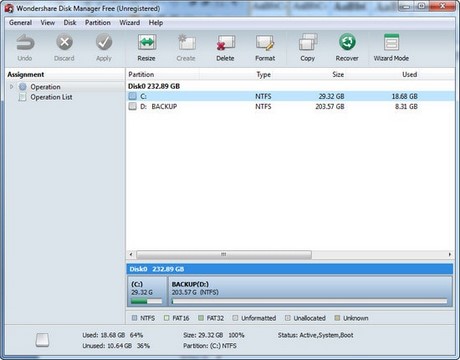The width and height of the screenshot is (460, 360).
Task: Click the FAT16 legend color swatch
Action: [167, 318]
